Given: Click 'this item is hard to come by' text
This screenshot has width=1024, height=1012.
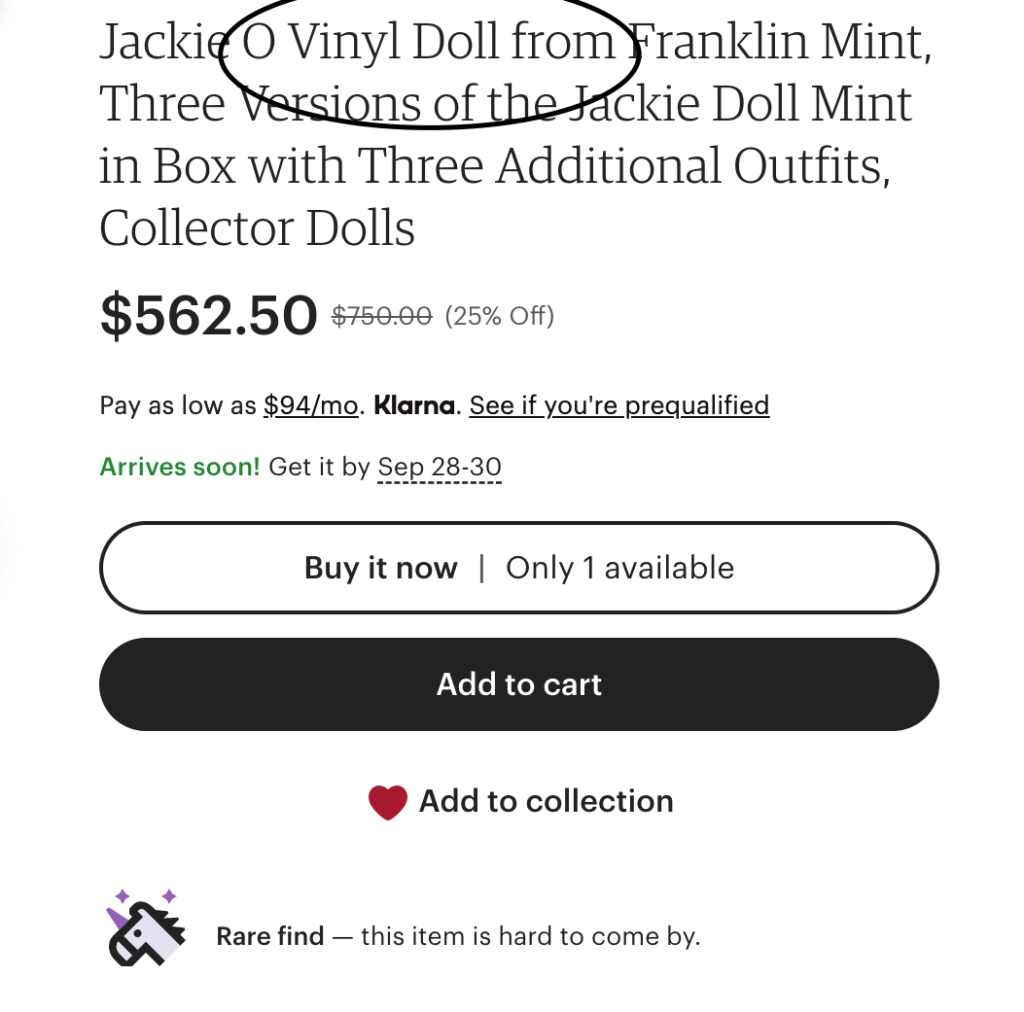Looking at the screenshot, I should [530, 937].
